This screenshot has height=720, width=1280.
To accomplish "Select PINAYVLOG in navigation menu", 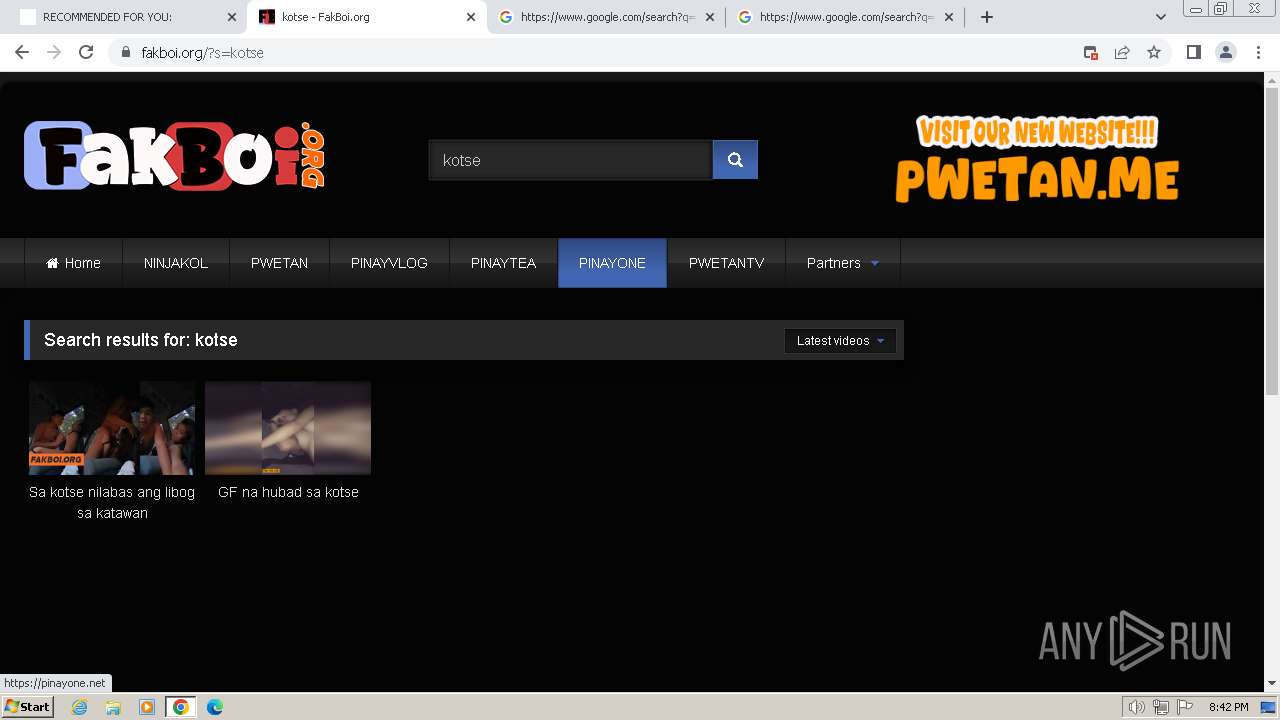I will [389, 263].
